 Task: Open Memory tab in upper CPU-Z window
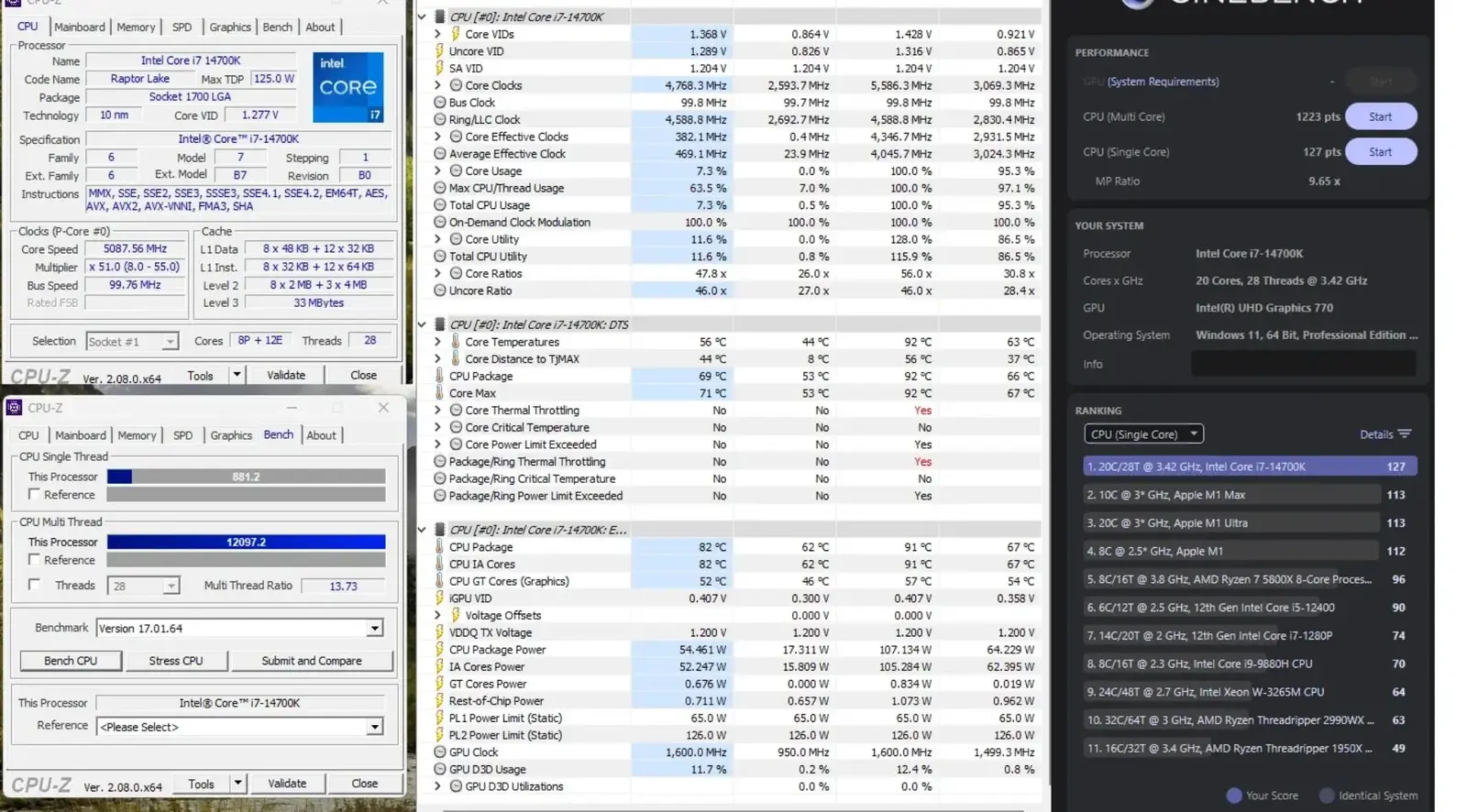[136, 27]
